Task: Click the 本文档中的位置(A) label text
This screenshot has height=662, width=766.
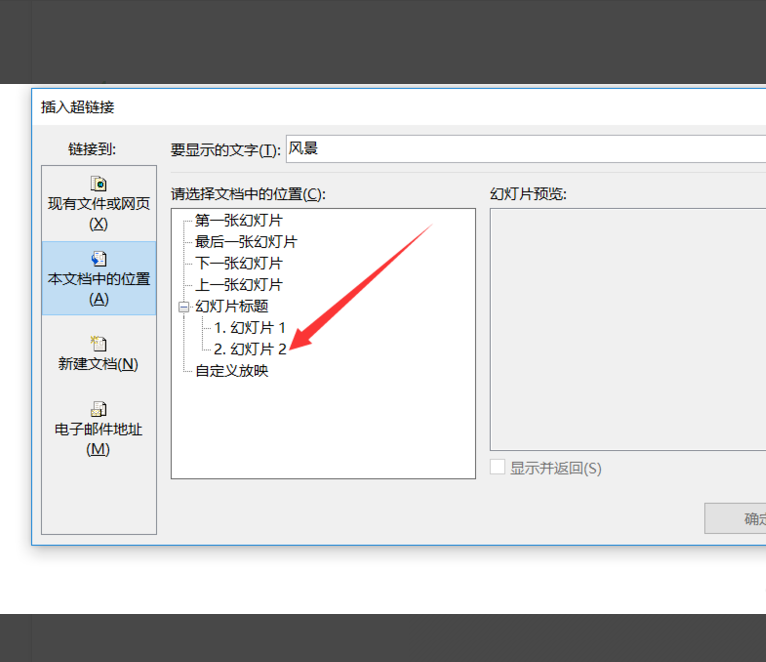Action: pos(99,288)
